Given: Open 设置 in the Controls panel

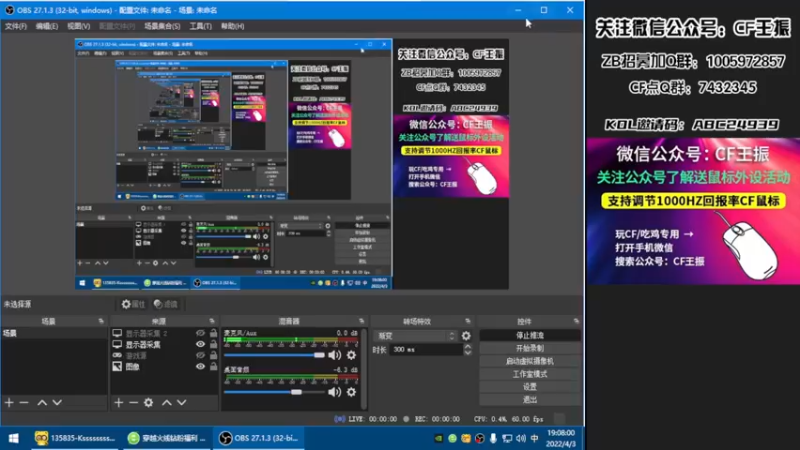Looking at the screenshot, I should [x=530, y=387].
